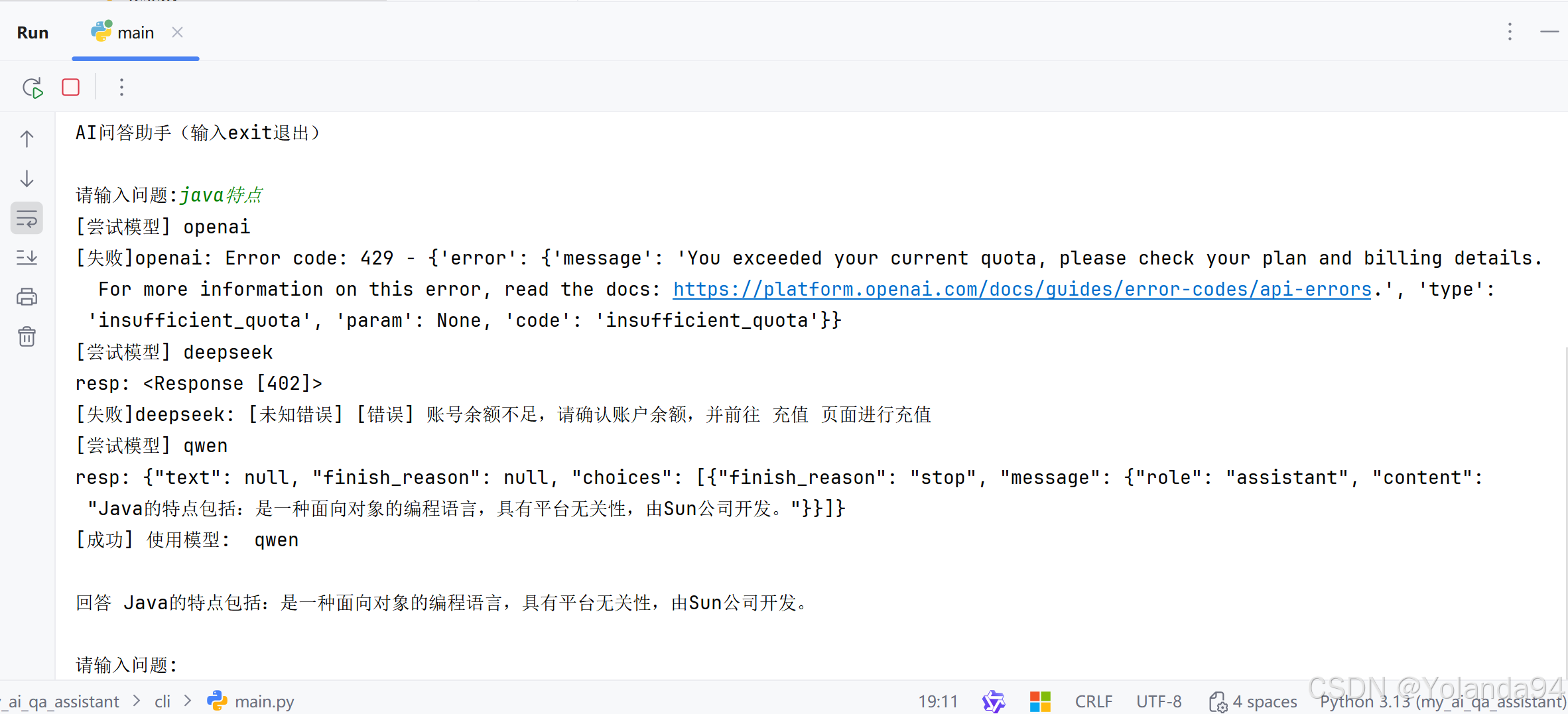Close the main run tab
This screenshot has width=1568, height=714.
click(177, 32)
